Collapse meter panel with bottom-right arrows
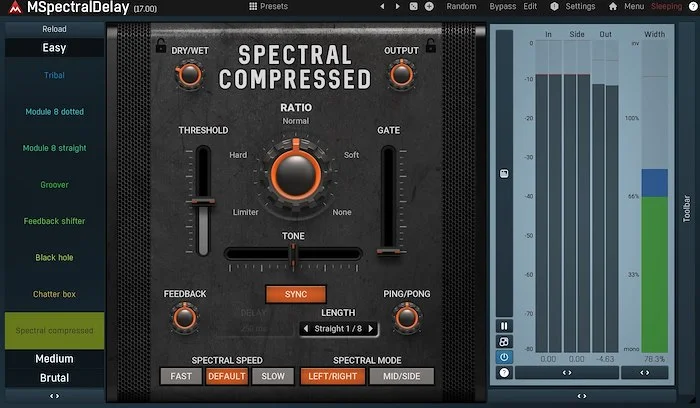The height and width of the screenshot is (408, 700). [582, 396]
